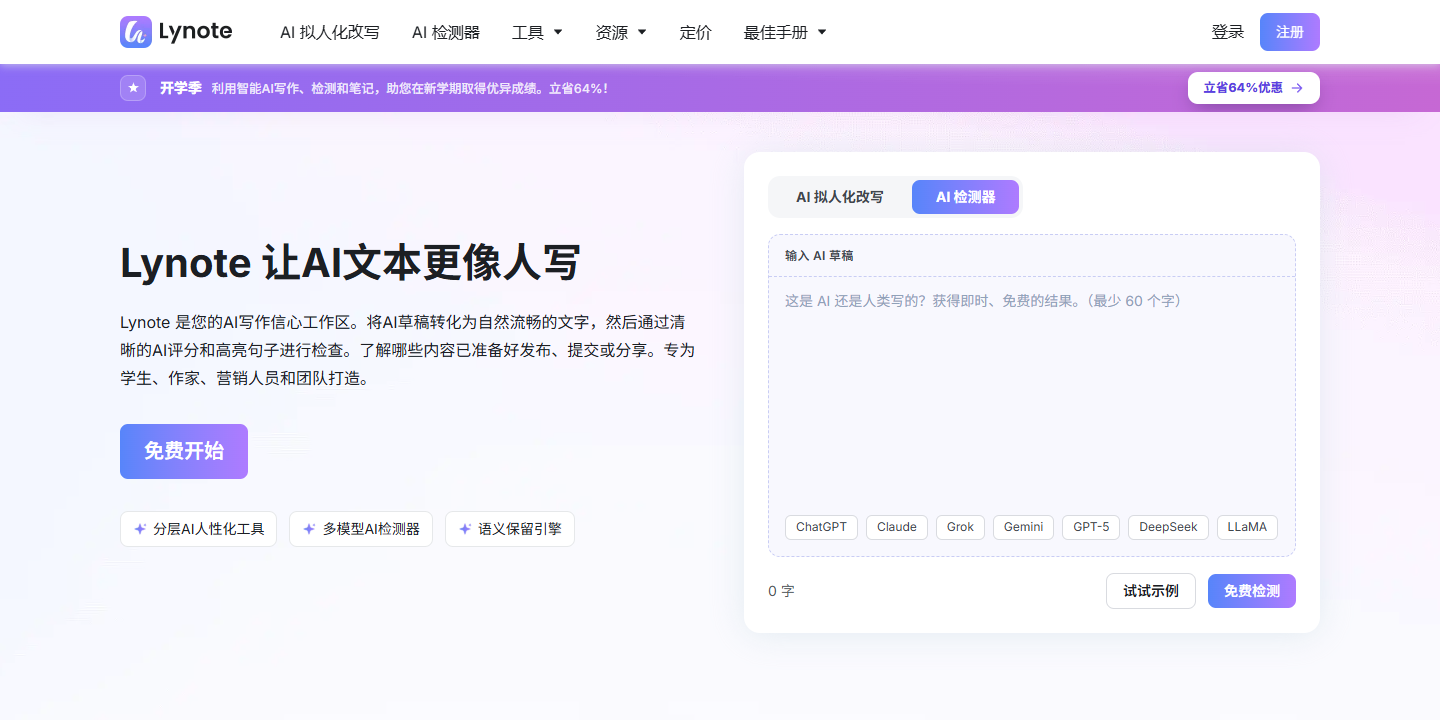The height and width of the screenshot is (720, 1440).
Task: Open the 最佳手册 dropdown menu
Action: tap(785, 32)
